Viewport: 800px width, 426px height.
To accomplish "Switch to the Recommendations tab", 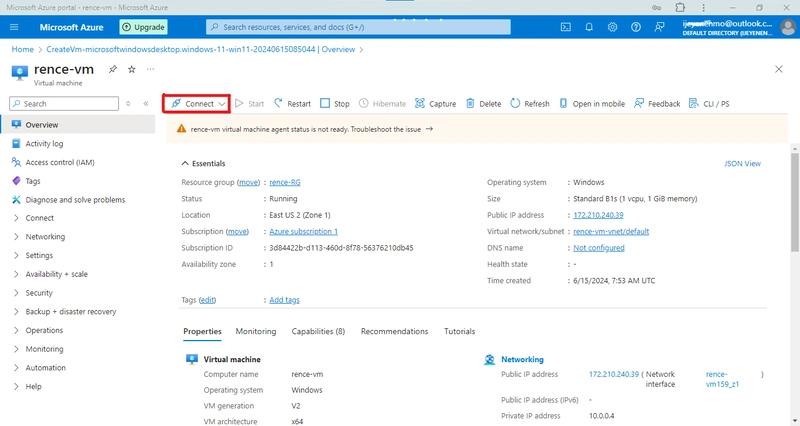I will (x=394, y=331).
